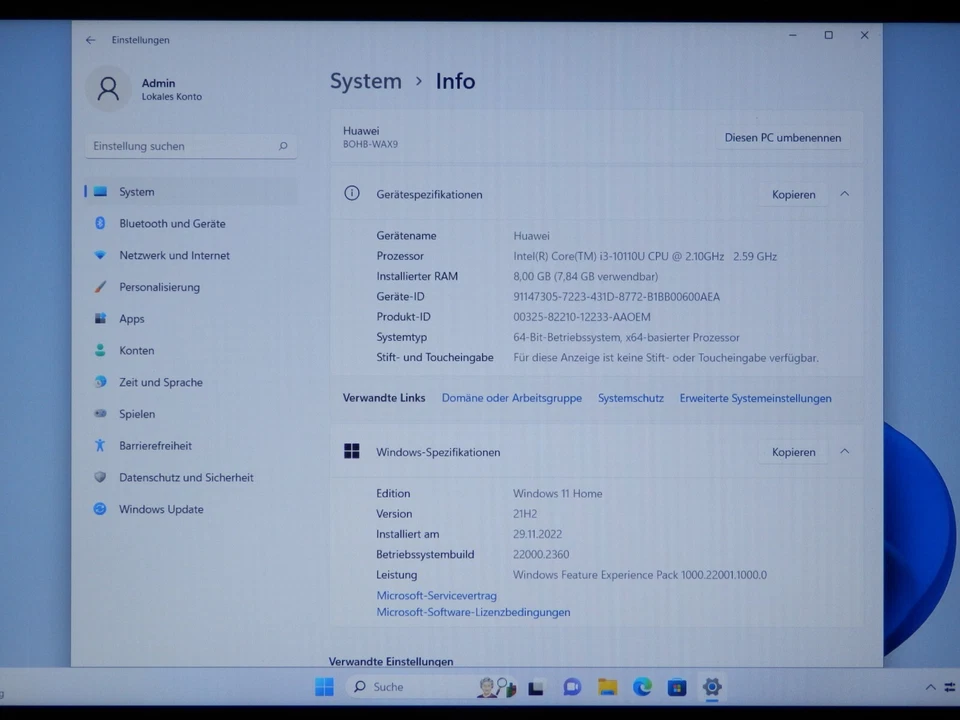Open Spielen via the Xbox icon

click(100, 413)
